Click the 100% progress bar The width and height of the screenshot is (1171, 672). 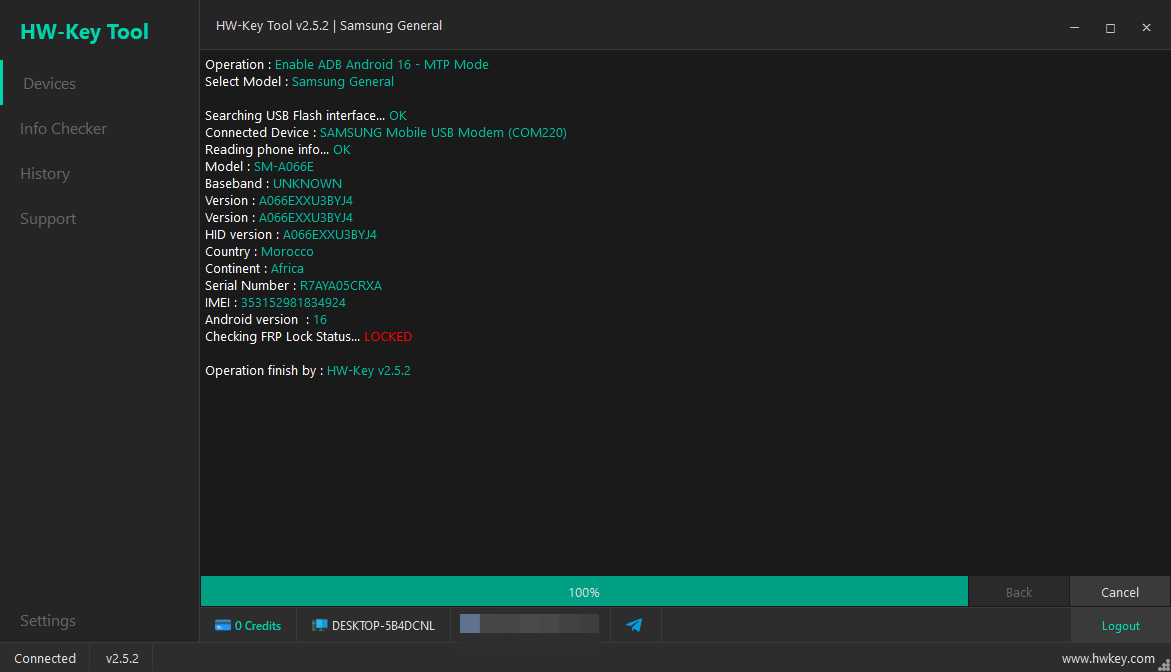(x=584, y=591)
